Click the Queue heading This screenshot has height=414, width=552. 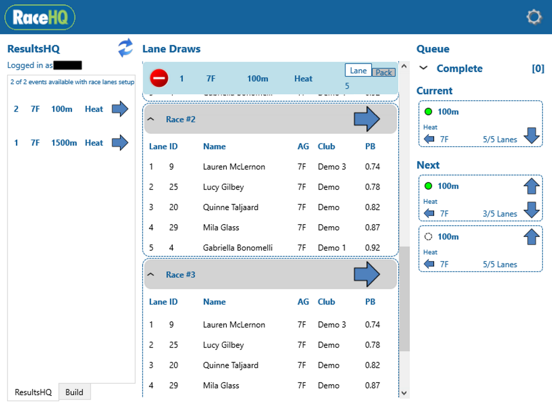[x=433, y=49]
